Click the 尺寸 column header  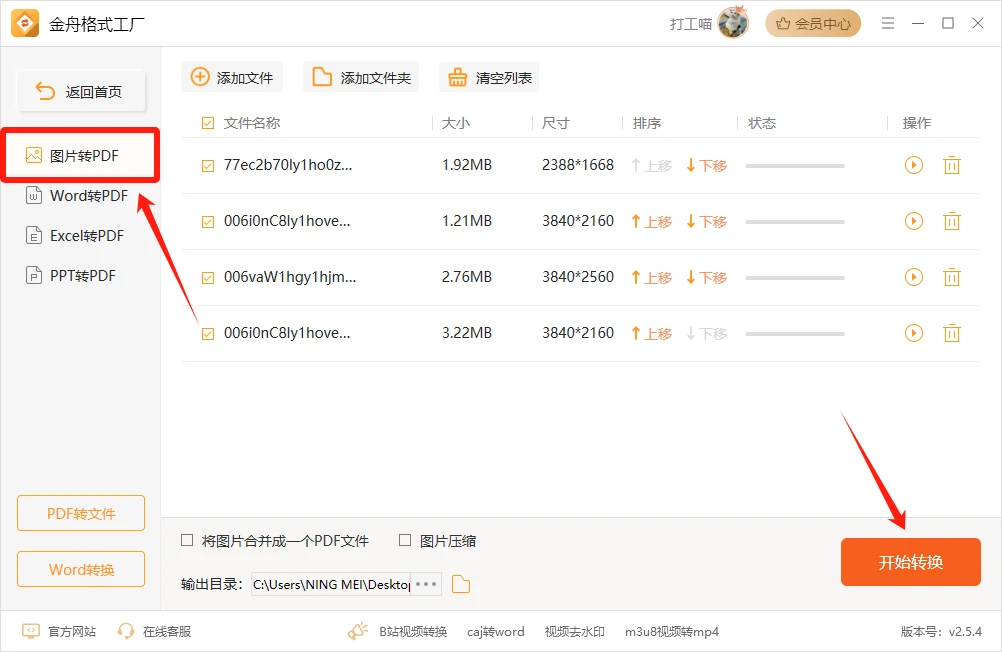tap(555, 123)
